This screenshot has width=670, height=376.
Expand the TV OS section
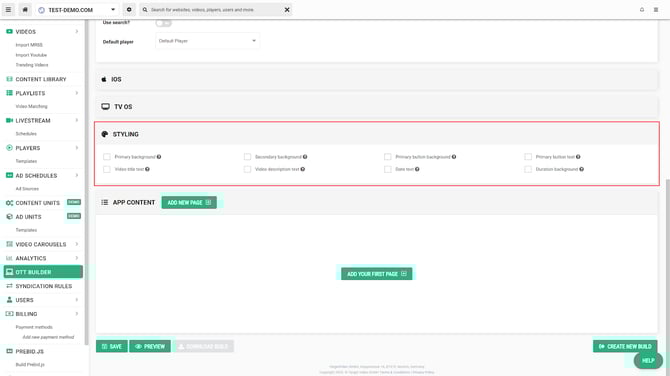click(376, 107)
